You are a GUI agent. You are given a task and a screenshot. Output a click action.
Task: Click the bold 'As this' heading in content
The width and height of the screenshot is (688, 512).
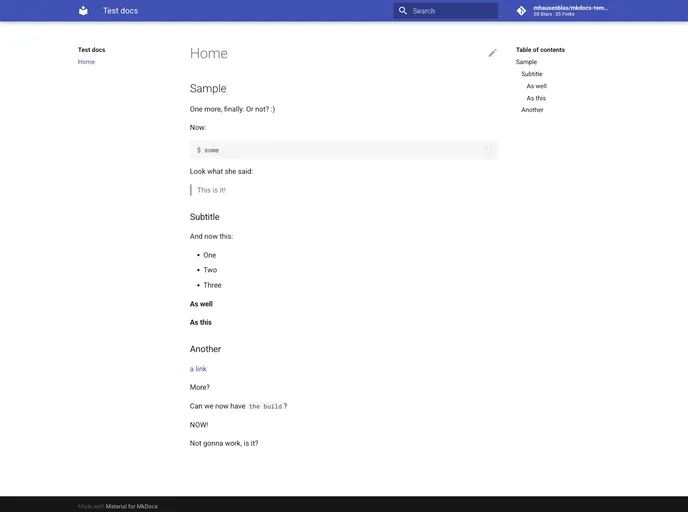[x=201, y=322]
